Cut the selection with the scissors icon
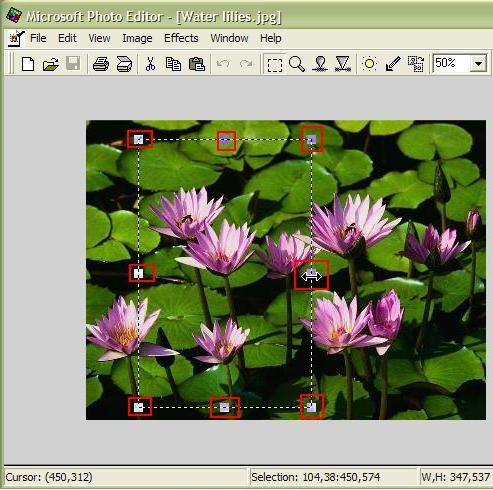Viewport: 493px width, 490px height. [150, 64]
